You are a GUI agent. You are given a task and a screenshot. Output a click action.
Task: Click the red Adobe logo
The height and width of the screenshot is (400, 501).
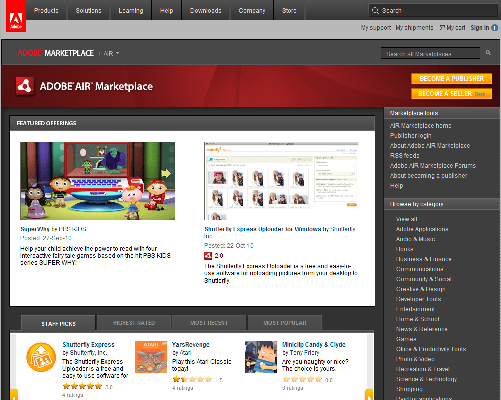coord(16,16)
